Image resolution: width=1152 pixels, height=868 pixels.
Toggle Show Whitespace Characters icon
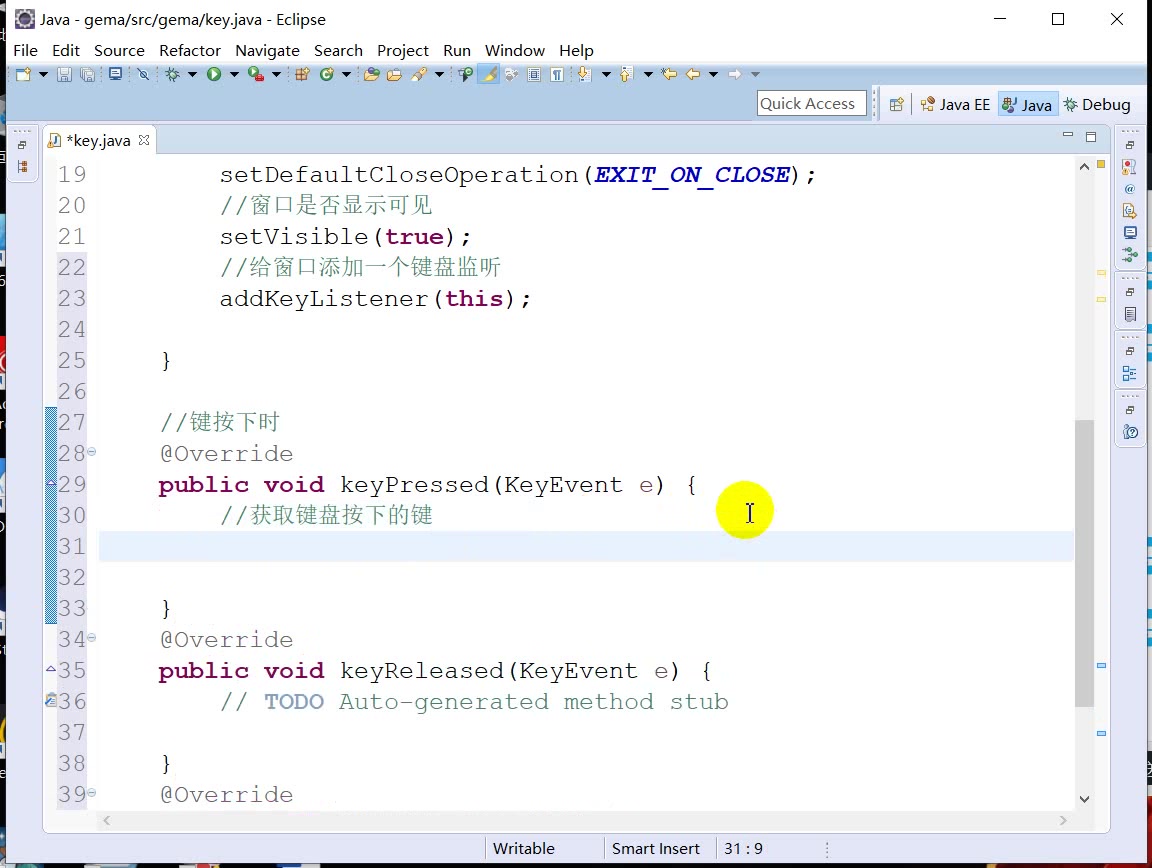[x=557, y=74]
